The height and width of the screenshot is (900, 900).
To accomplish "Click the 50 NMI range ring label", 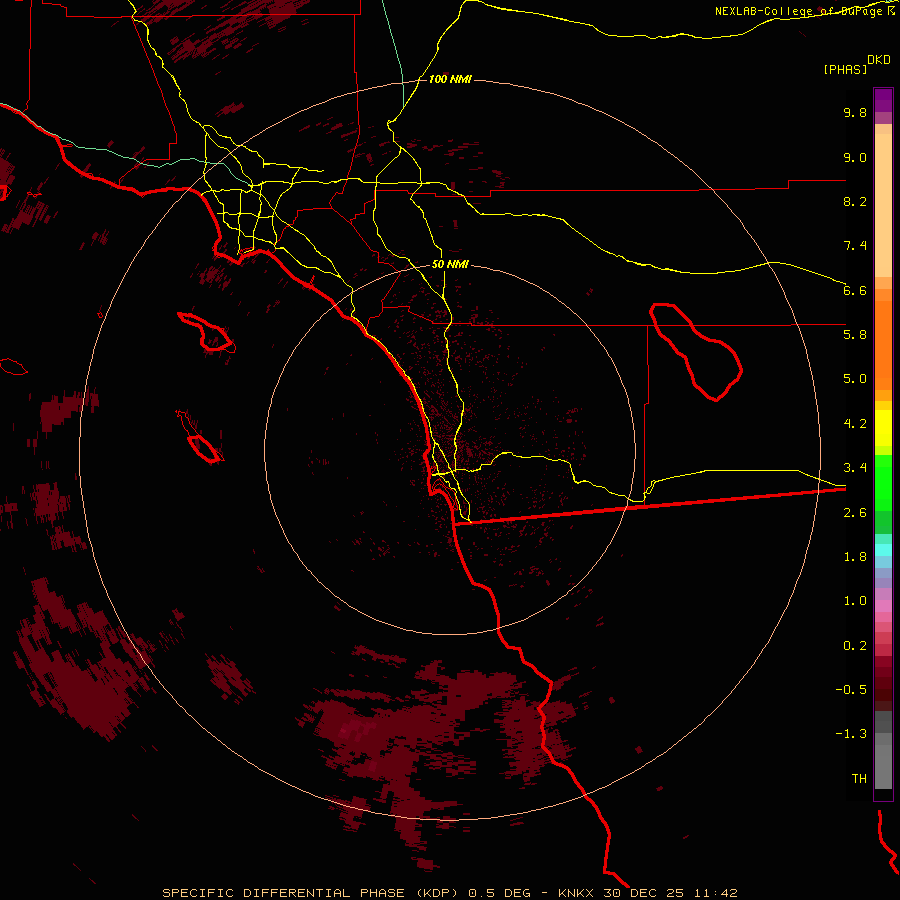I will (x=450, y=264).
